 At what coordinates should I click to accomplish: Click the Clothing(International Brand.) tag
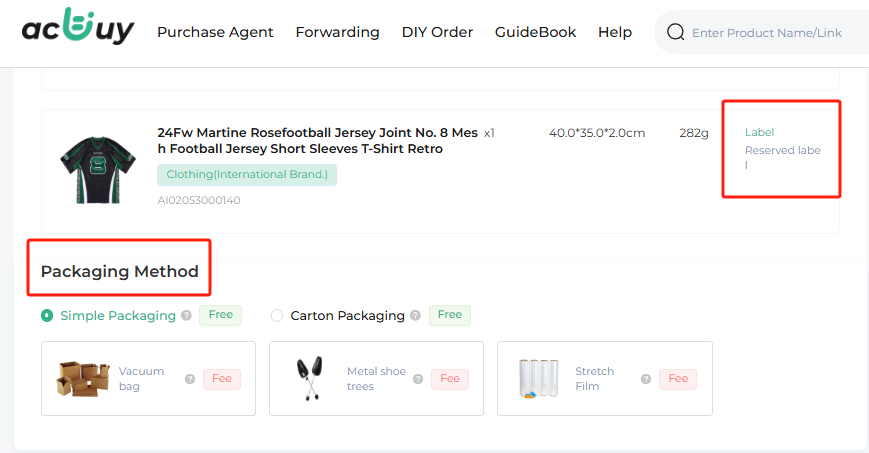[x=247, y=175]
